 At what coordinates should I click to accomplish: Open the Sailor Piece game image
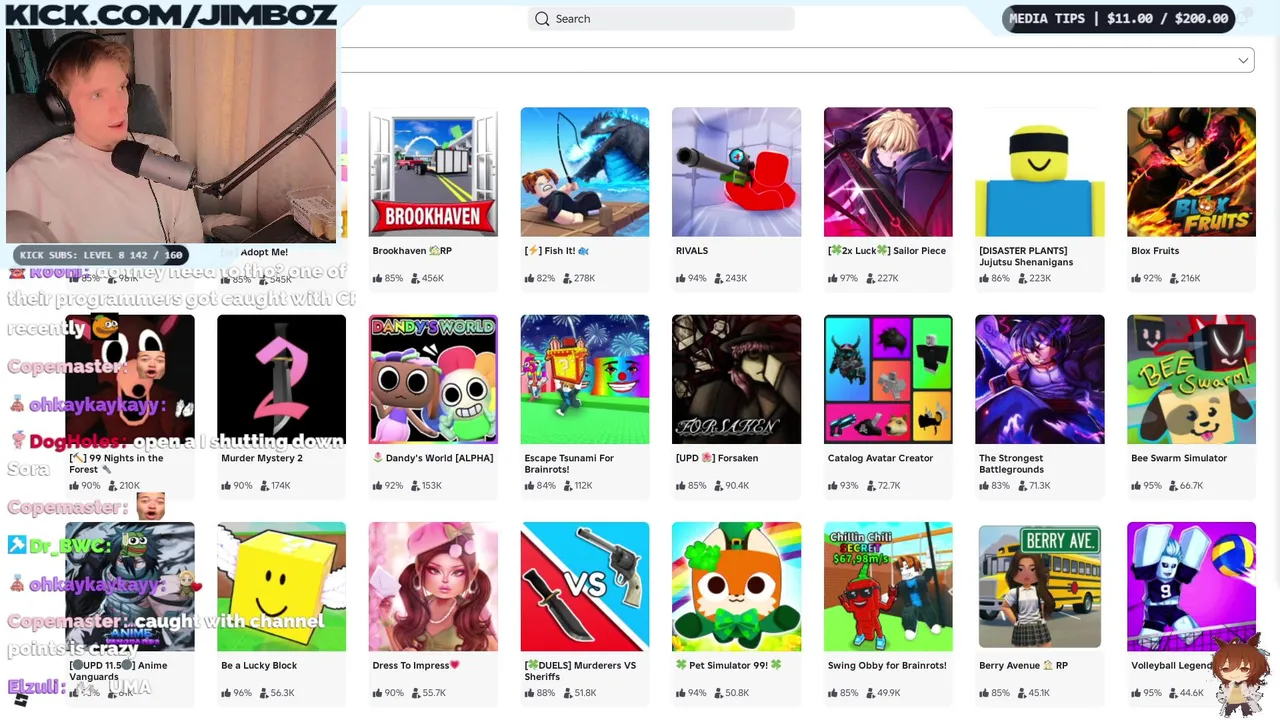point(888,172)
